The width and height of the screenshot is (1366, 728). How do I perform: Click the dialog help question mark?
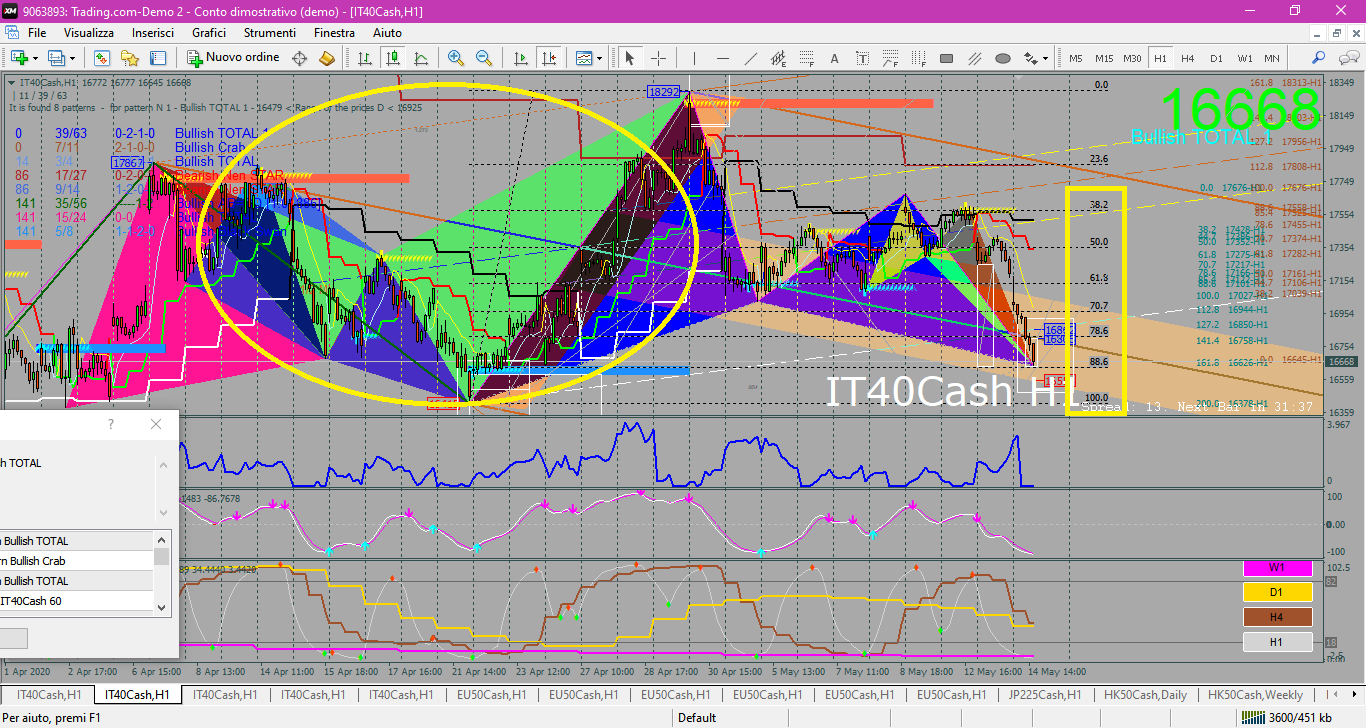pos(111,424)
